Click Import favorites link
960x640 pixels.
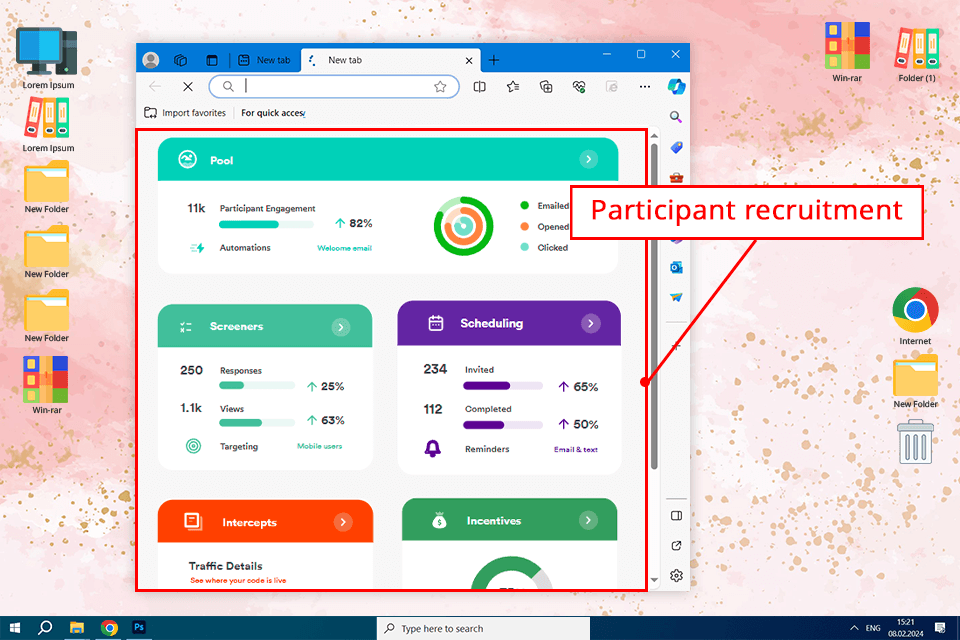[x=185, y=113]
